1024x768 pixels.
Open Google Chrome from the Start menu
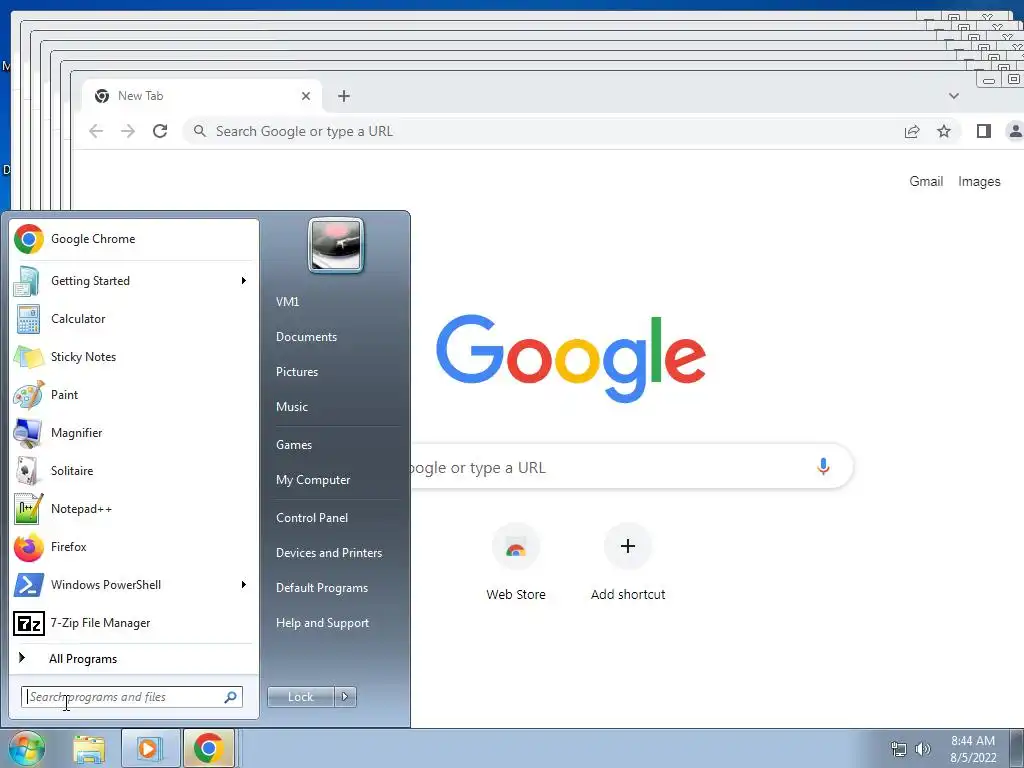[x=134, y=239]
